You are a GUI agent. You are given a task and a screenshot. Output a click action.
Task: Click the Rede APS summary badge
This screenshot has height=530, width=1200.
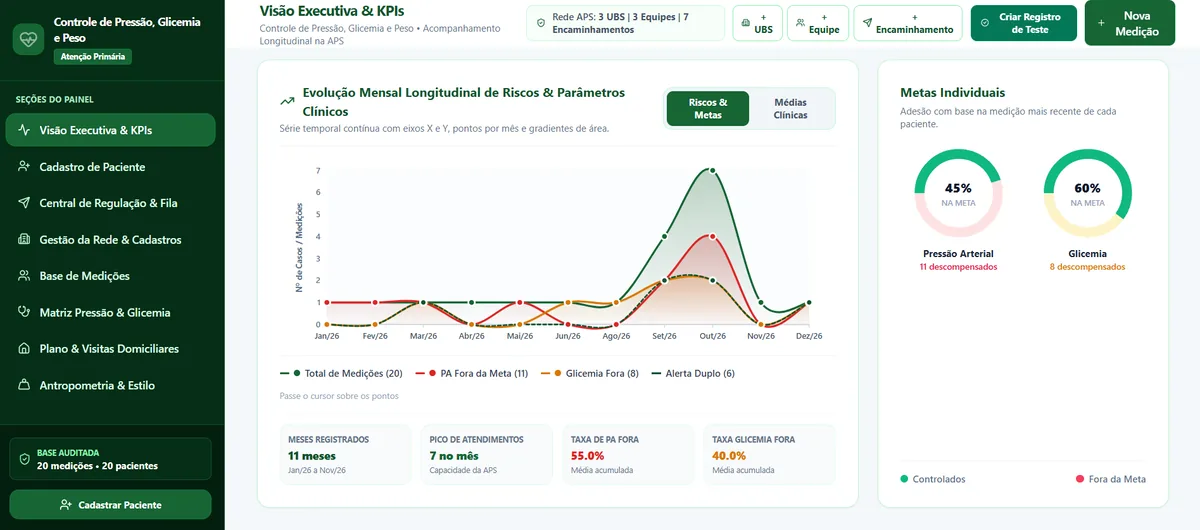[625, 23]
